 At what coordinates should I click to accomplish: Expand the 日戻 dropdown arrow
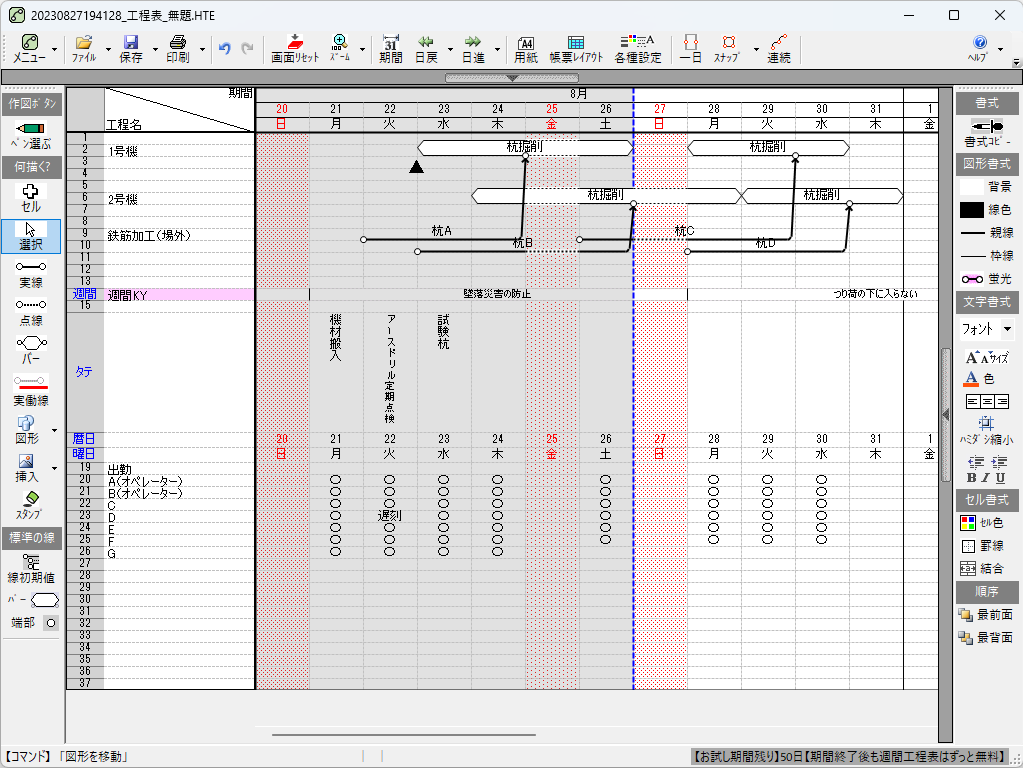450,49
